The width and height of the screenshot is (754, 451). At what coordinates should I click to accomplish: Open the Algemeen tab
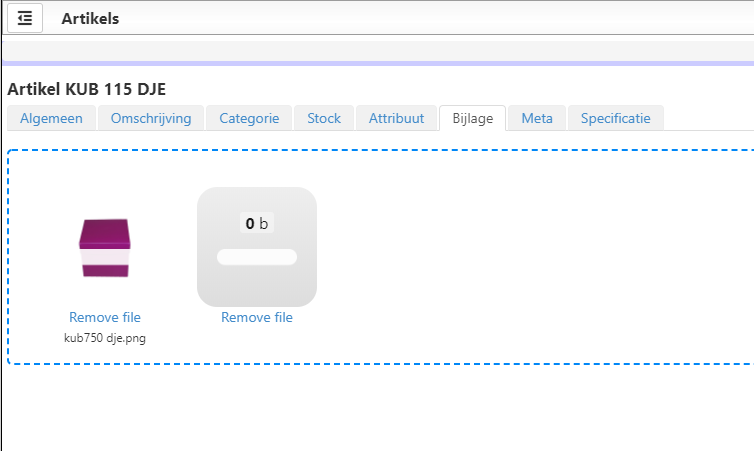[x=52, y=118]
